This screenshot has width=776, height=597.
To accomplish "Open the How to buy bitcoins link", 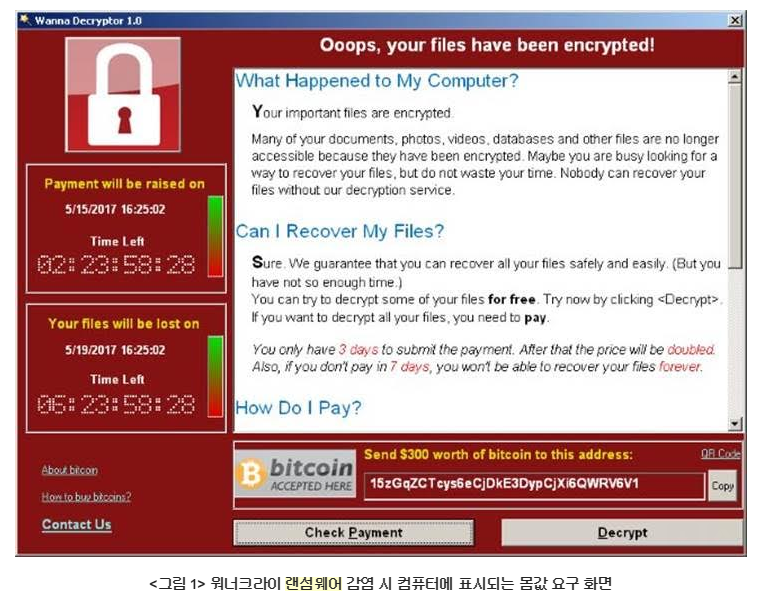I will pyautogui.click(x=86, y=497).
